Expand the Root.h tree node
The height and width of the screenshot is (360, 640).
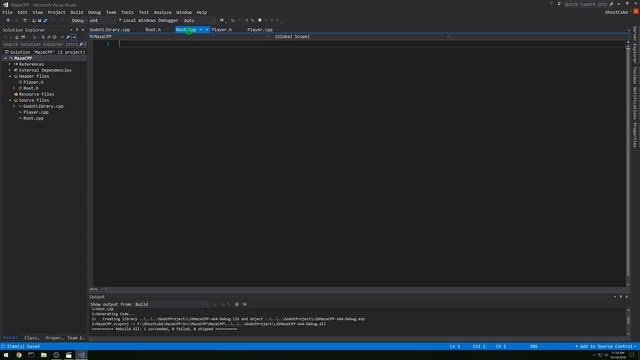point(14,88)
